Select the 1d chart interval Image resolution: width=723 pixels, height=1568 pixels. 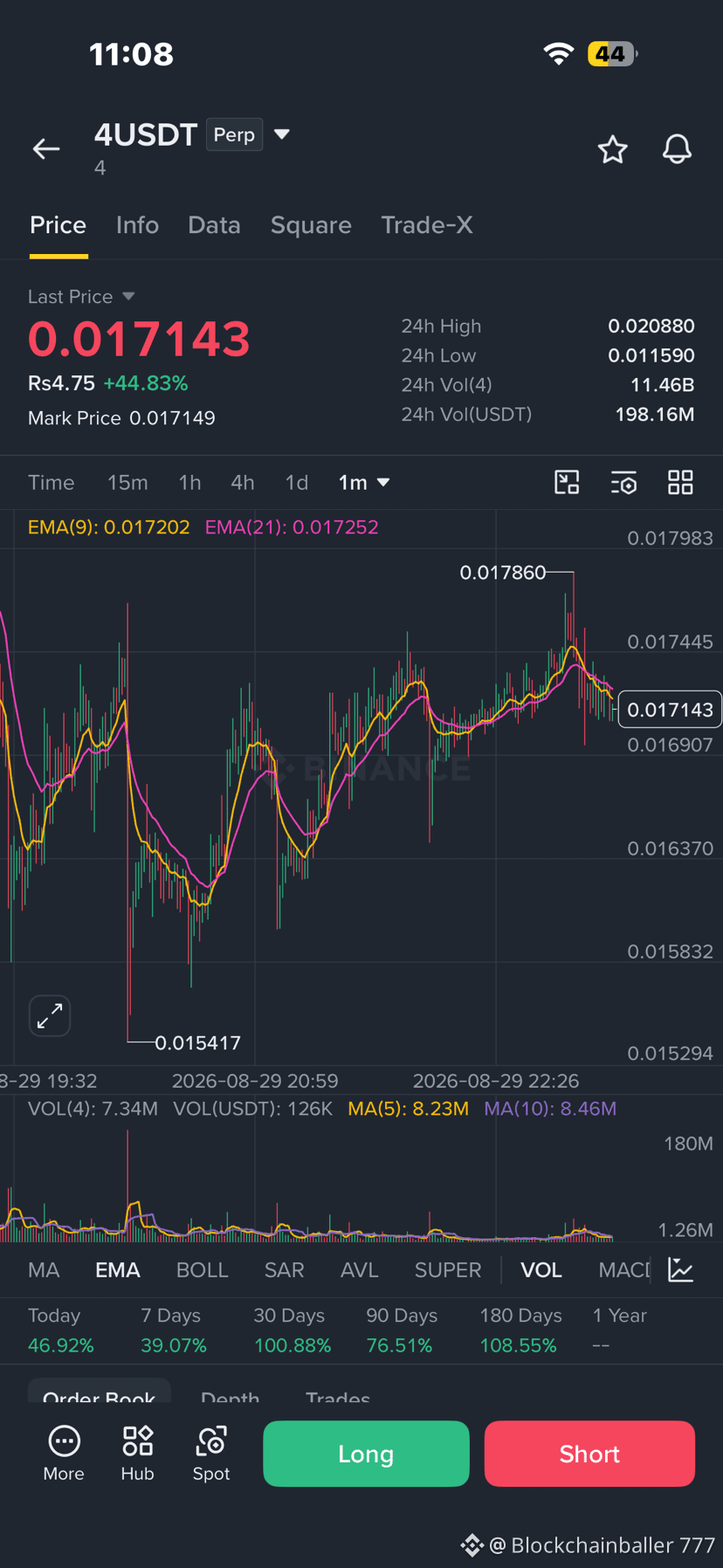tap(297, 482)
